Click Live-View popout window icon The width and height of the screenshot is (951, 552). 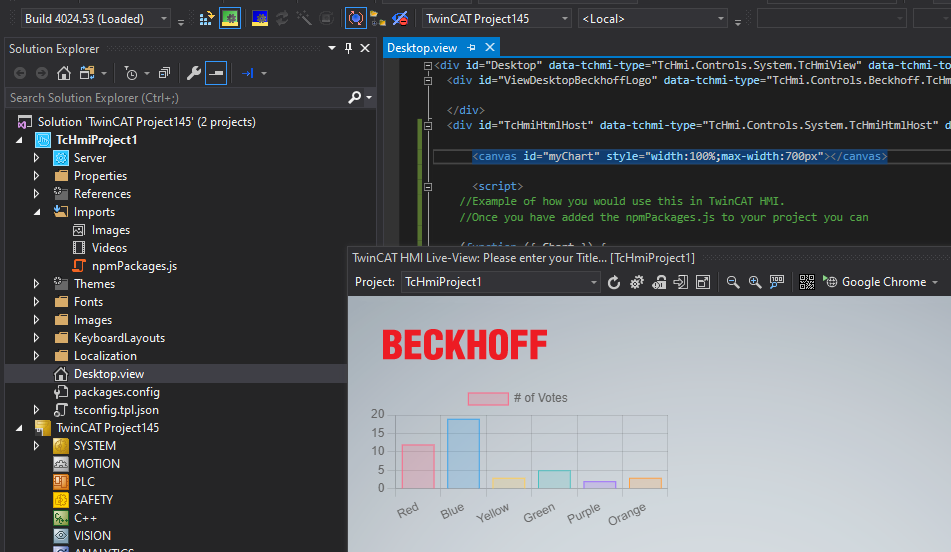(x=703, y=282)
